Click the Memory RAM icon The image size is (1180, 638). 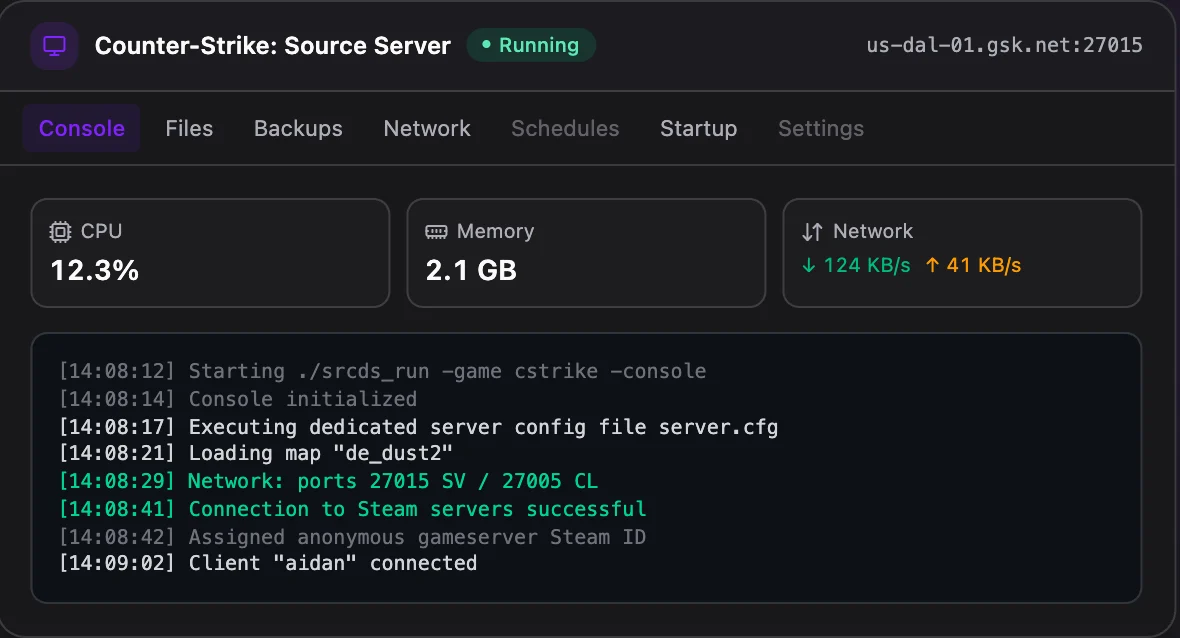pyautogui.click(x=436, y=232)
